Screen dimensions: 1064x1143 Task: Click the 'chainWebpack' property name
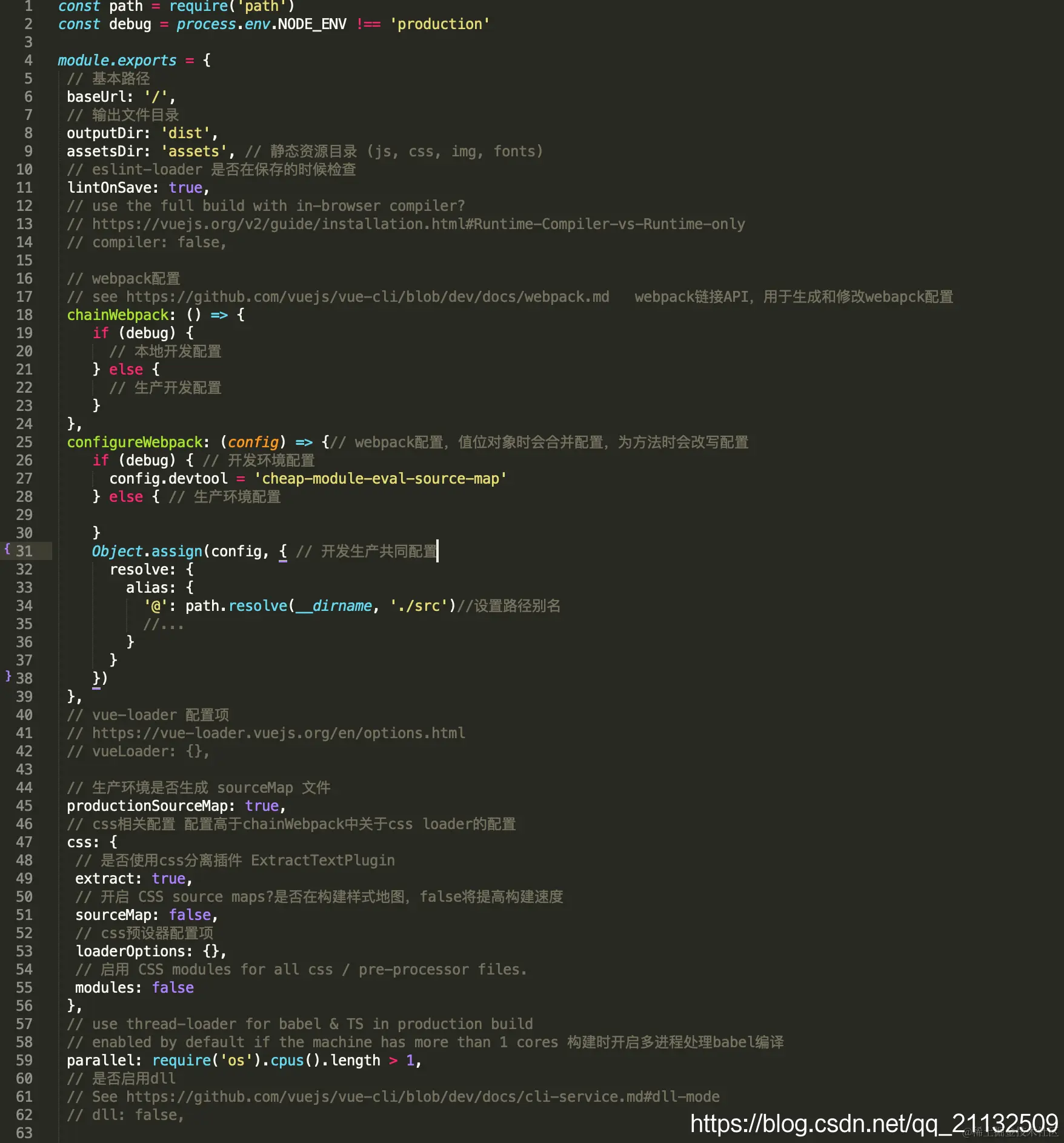click(x=118, y=315)
